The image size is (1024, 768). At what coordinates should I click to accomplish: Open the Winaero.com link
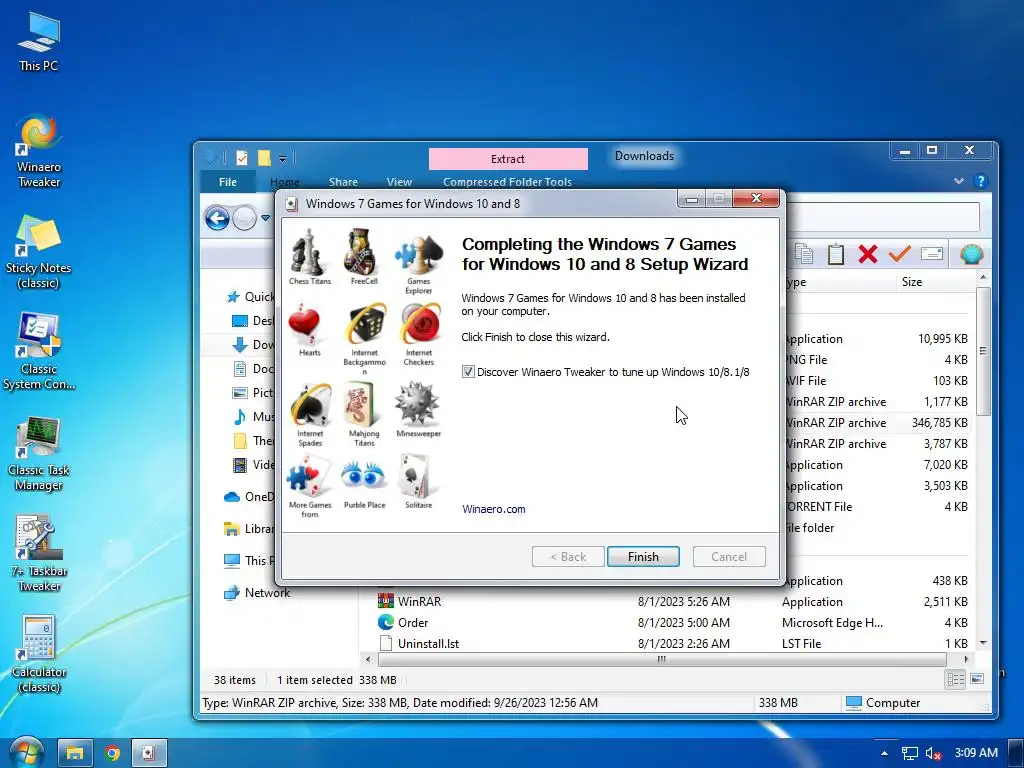point(494,509)
